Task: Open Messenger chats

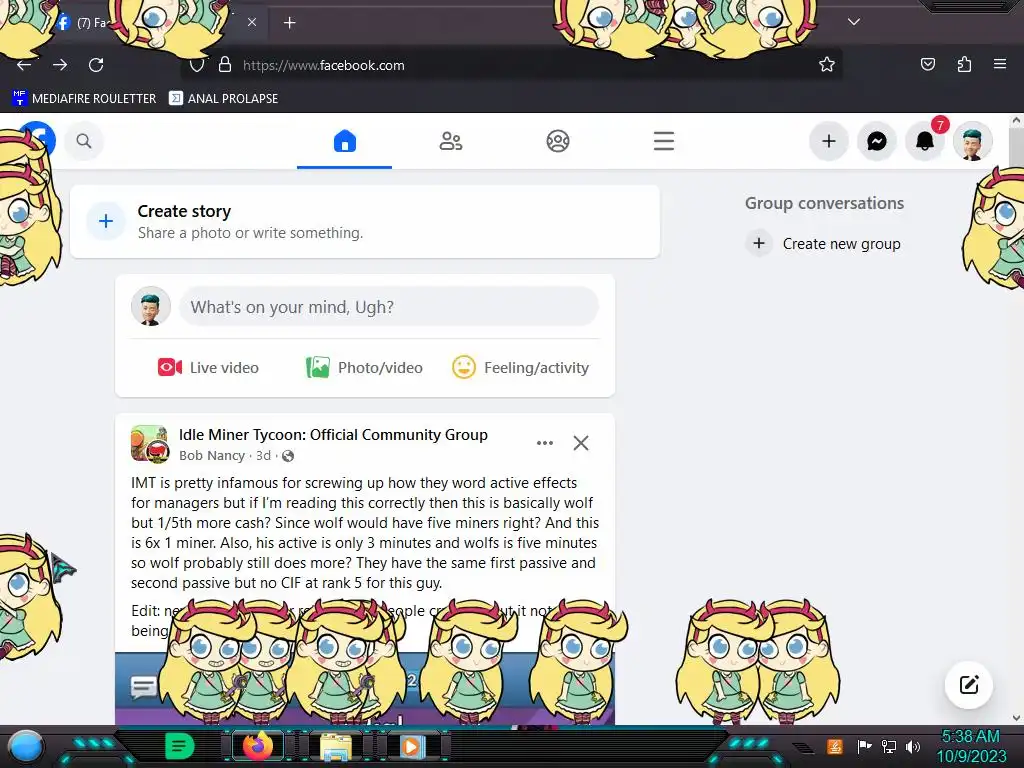Action: (x=876, y=141)
